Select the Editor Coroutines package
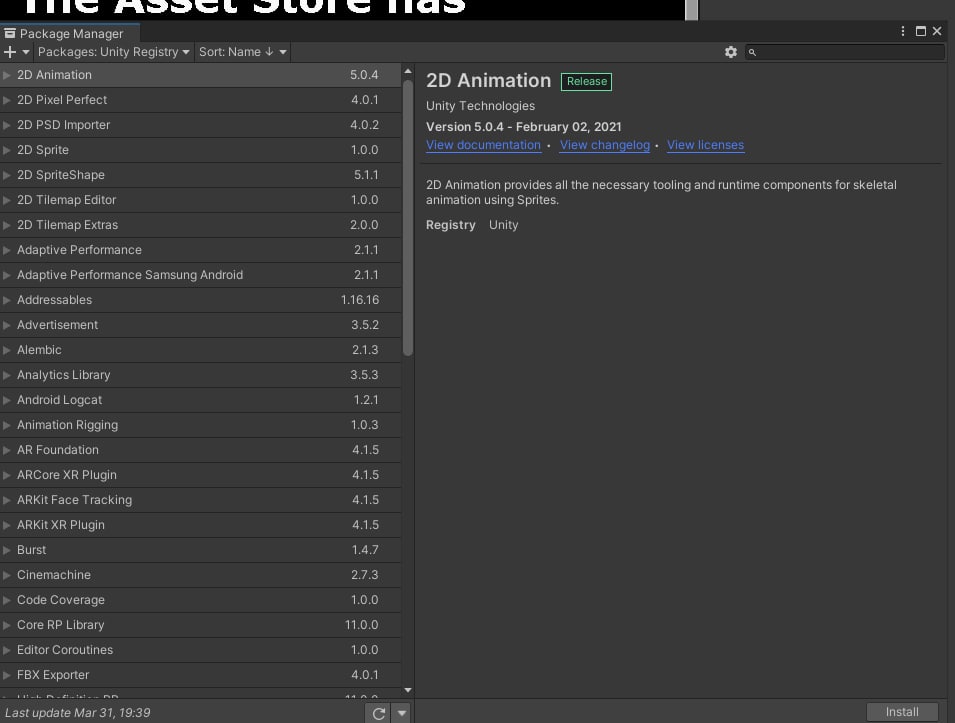Image resolution: width=955 pixels, height=723 pixels. [200, 649]
